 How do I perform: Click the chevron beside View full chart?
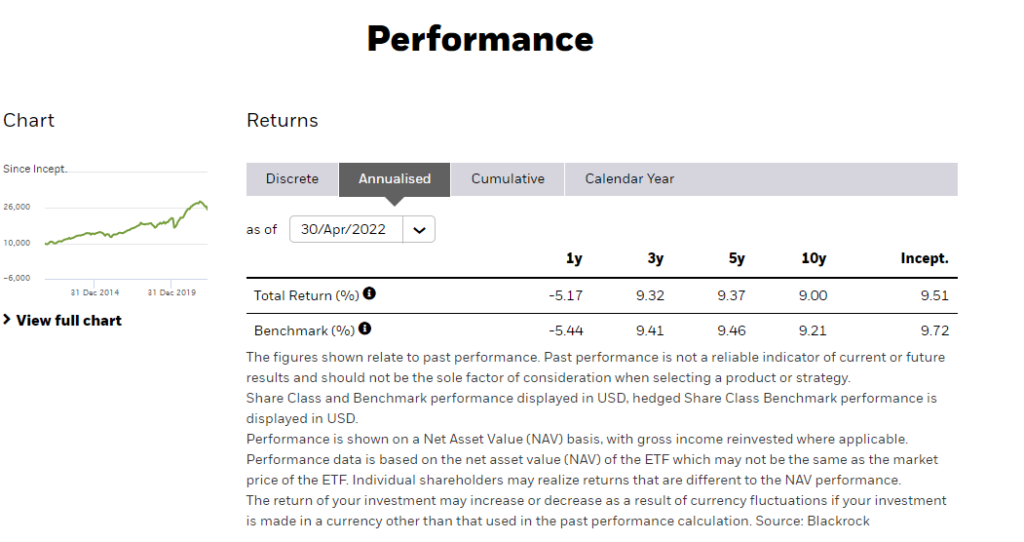pyautogui.click(x=7, y=319)
